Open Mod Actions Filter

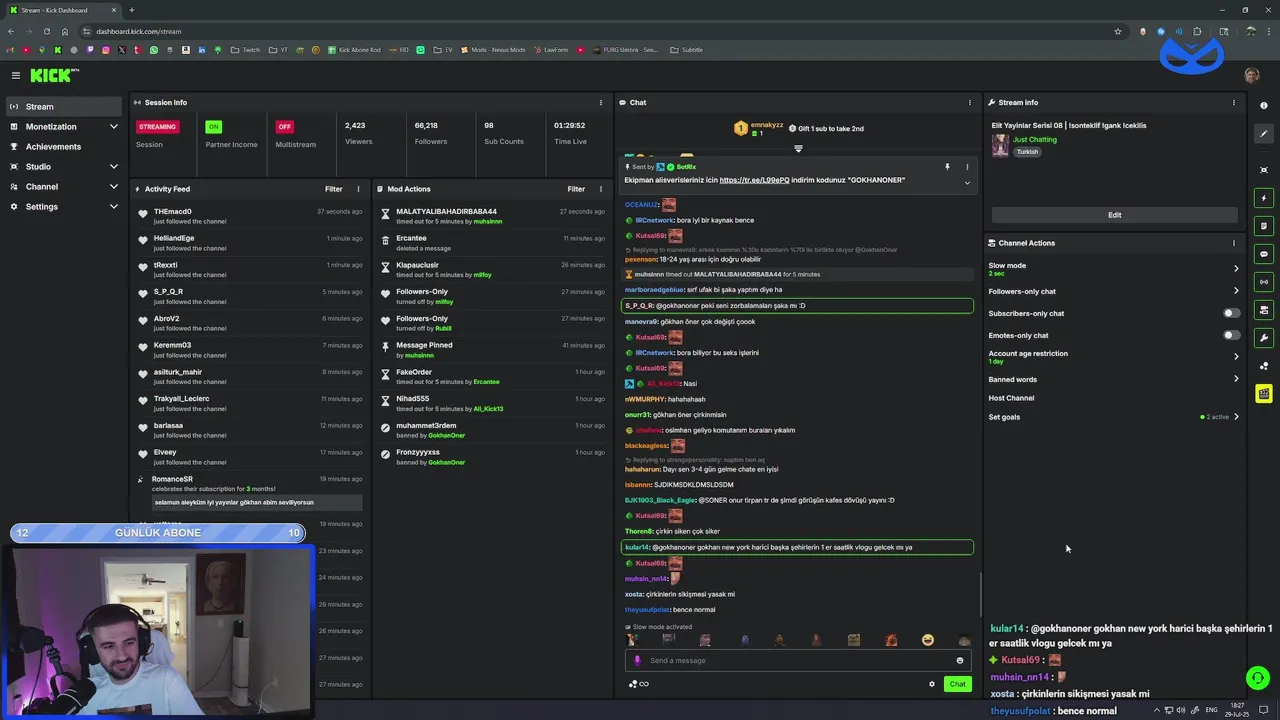click(x=576, y=189)
